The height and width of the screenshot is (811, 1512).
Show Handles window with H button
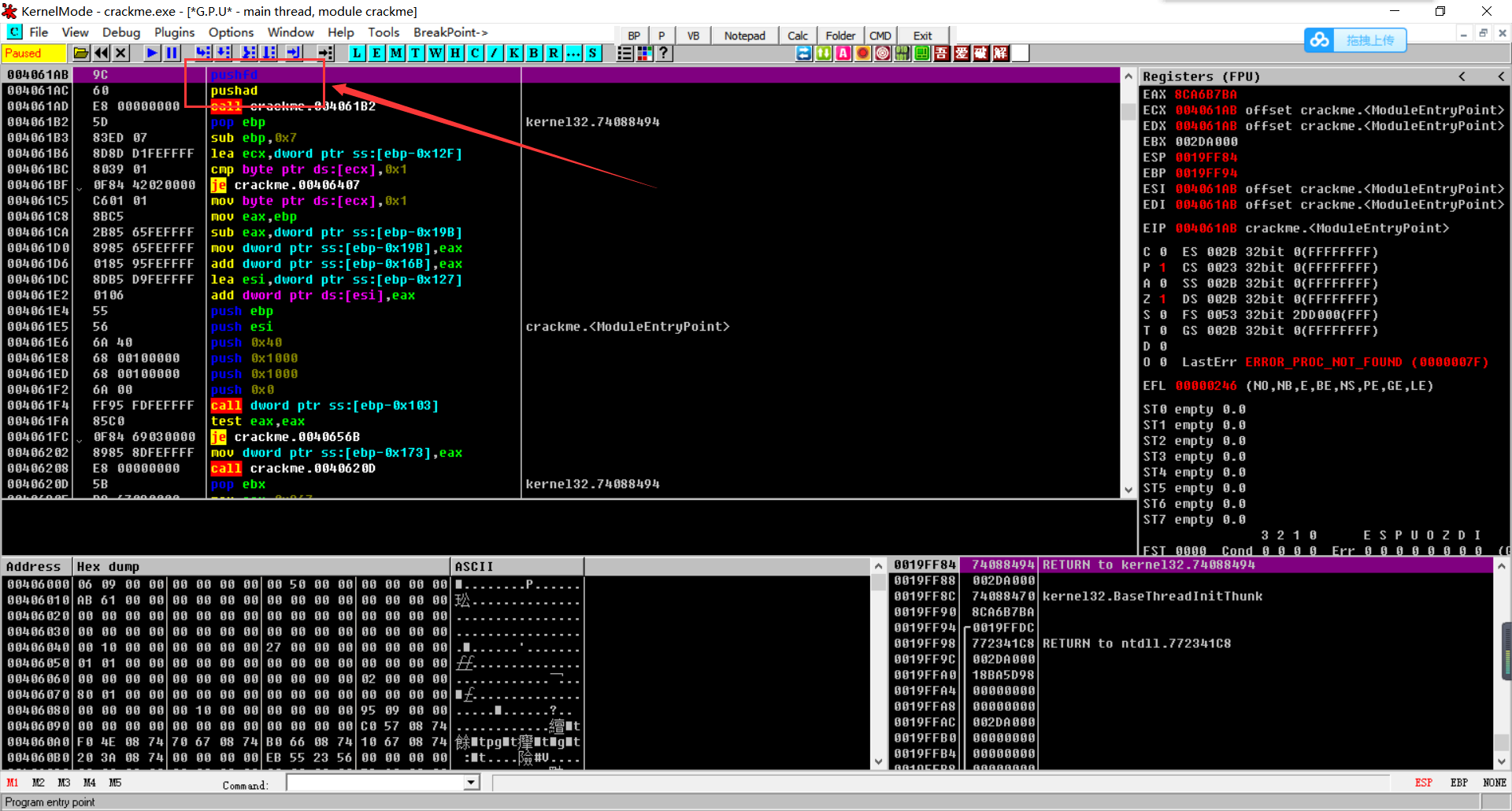(455, 53)
